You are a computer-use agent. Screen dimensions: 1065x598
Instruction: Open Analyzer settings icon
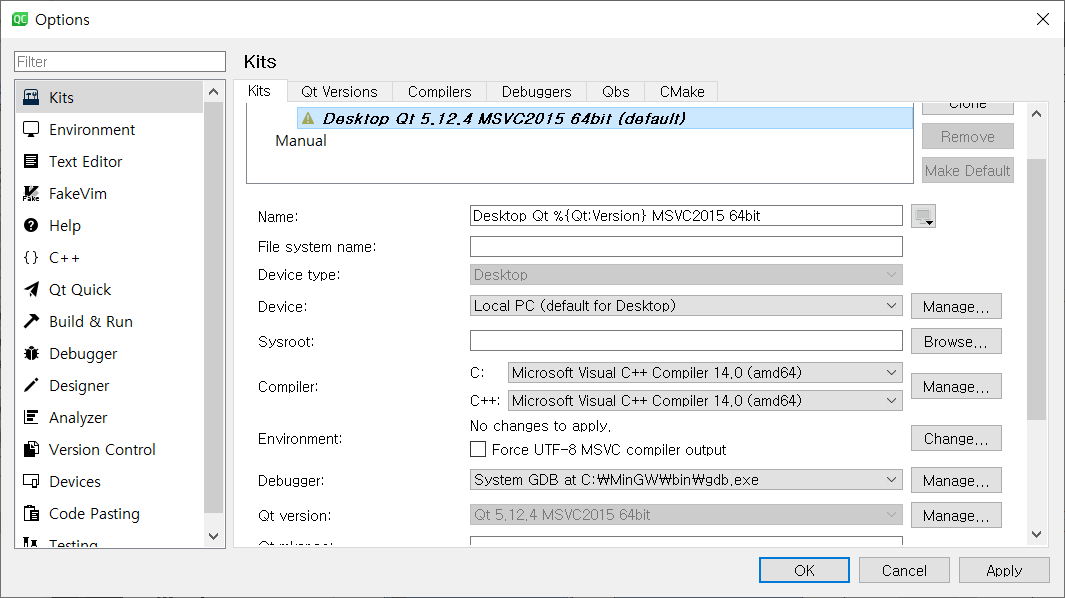[x=31, y=417]
